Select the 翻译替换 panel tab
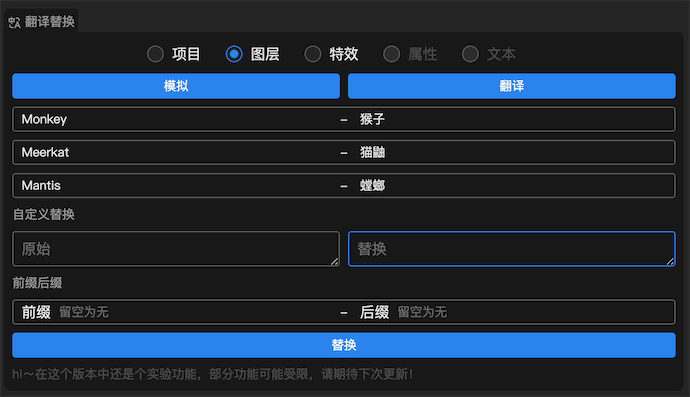690x397 pixels. 42,22
